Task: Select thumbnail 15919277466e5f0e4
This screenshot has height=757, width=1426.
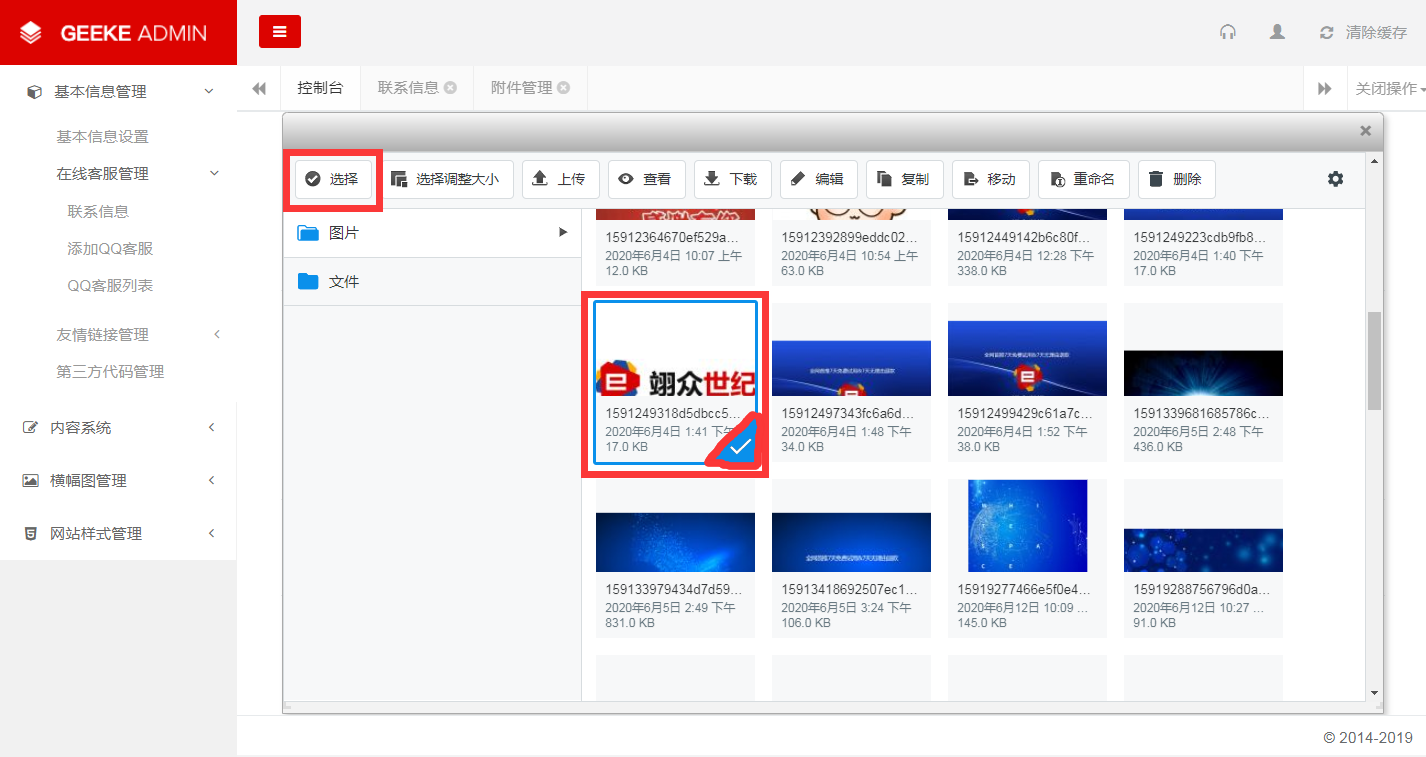Action: (1027, 558)
